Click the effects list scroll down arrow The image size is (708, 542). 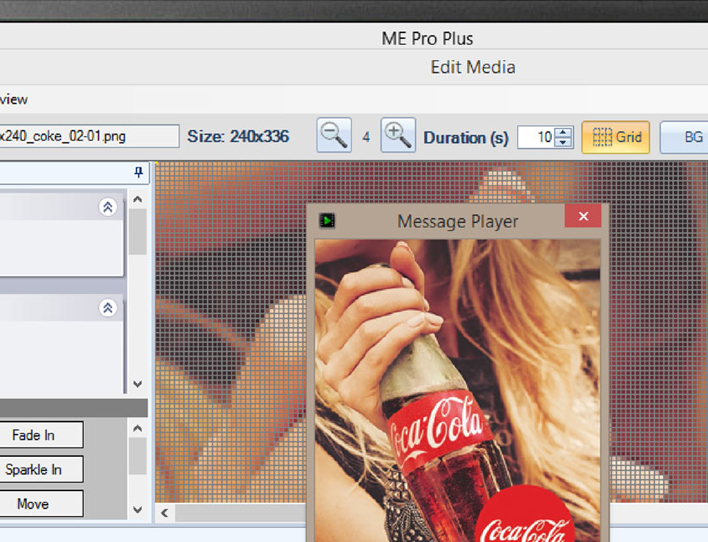(x=138, y=509)
